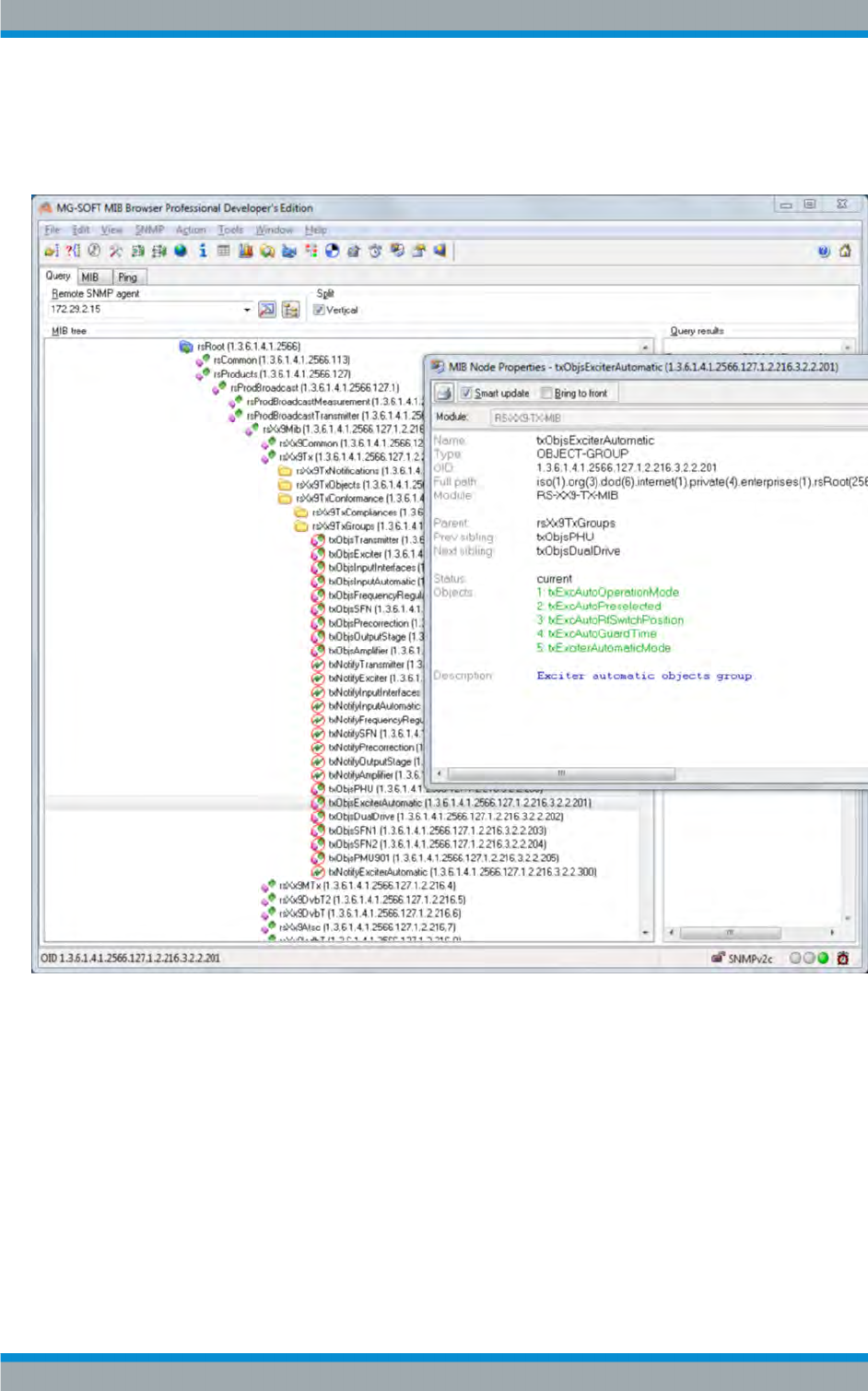Open the Help menu
This screenshot has width=868, height=1391.
(316, 230)
